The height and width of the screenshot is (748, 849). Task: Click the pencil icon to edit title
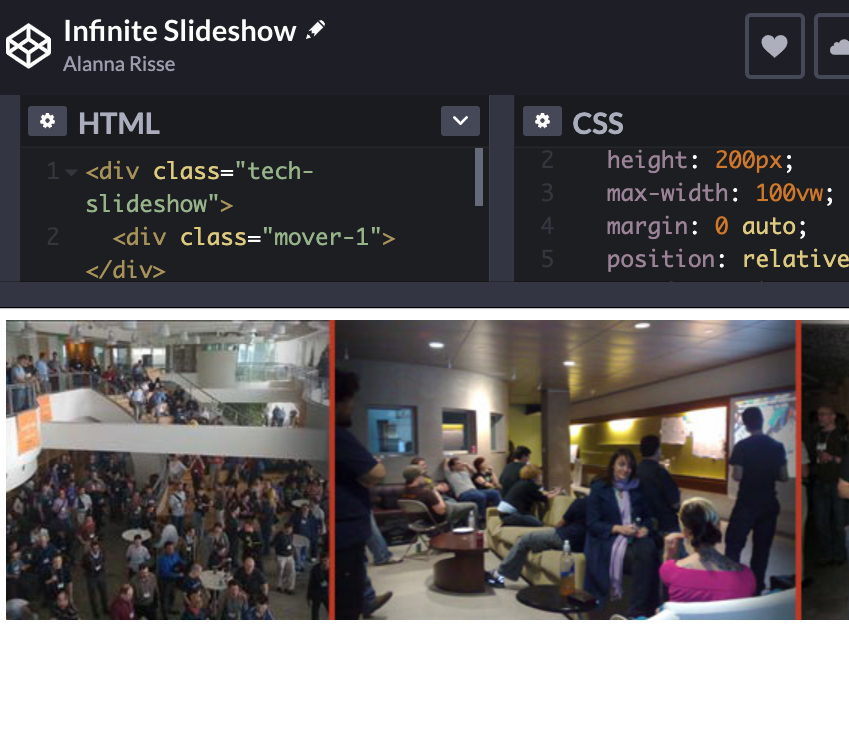pyautogui.click(x=315, y=31)
